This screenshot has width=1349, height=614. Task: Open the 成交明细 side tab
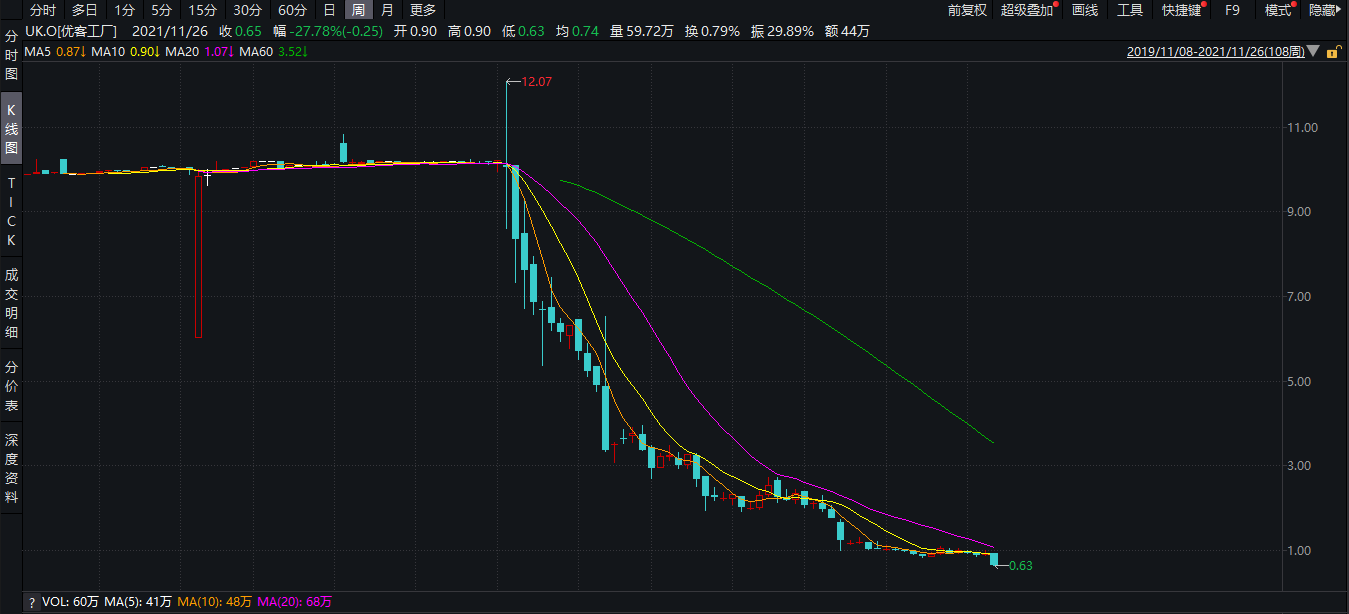(x=11, y=303)
